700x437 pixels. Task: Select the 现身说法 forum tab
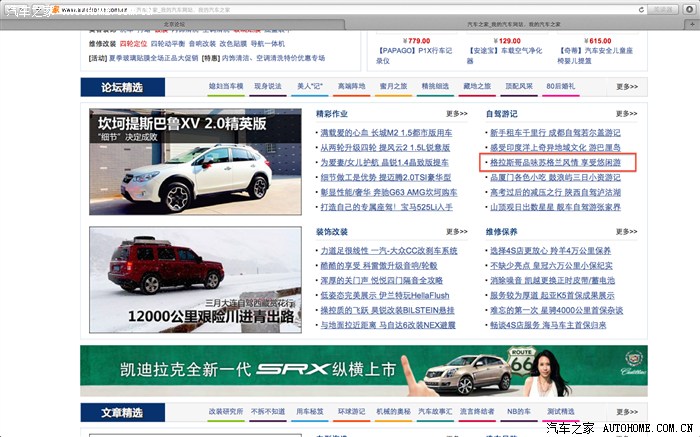pos(268,87)
